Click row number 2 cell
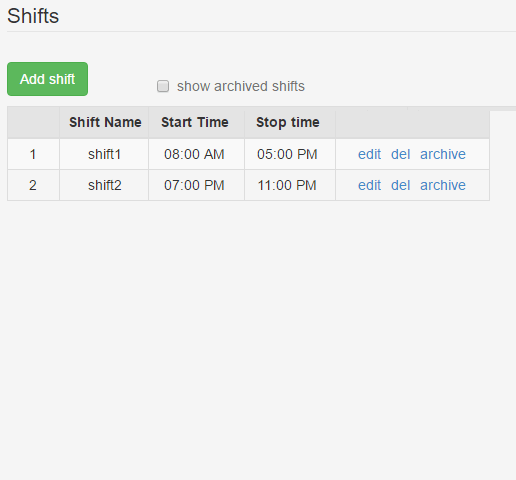Image resolution: width=516 pixels, height=480 pixels. [33, 185]
